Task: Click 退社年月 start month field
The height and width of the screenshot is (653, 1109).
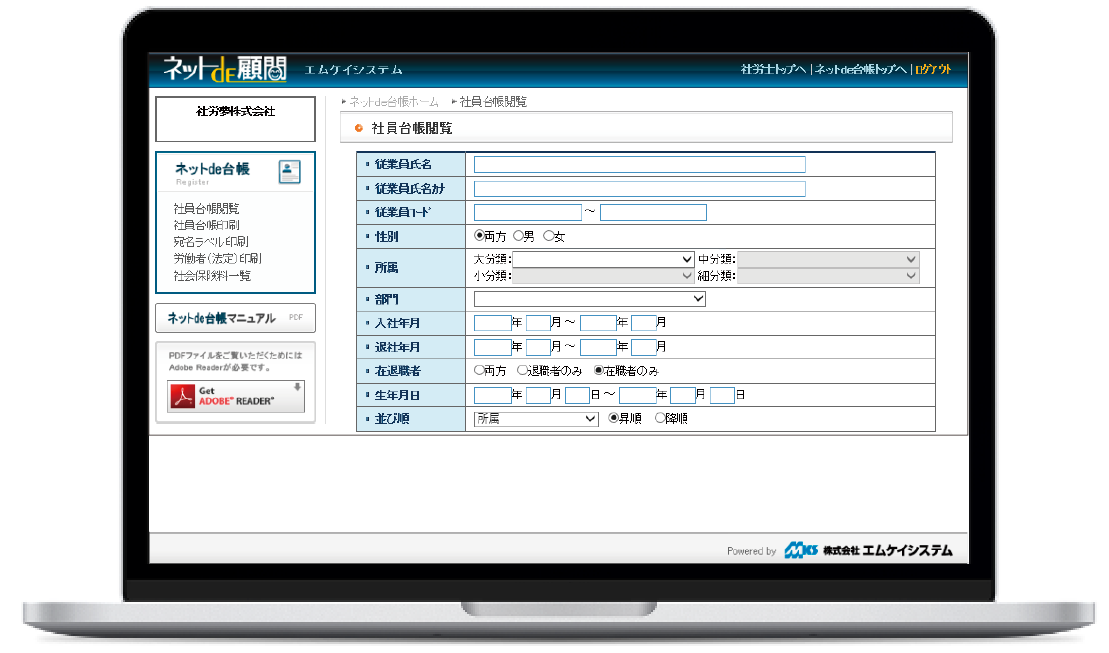Action: (538, 347)
